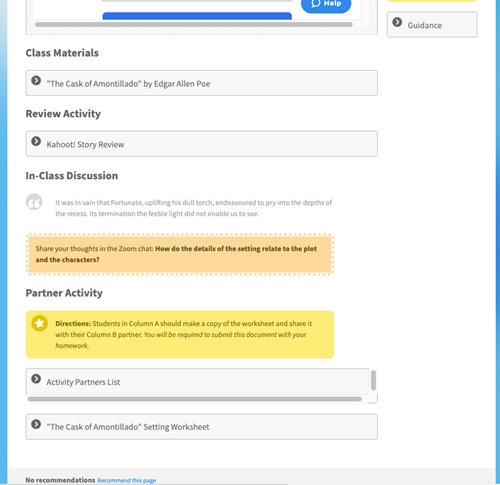The width and height of the screenshot is (500, 485).
Task: Click the arrow icon next to Kahoot! Story Review
Action: 36,141
